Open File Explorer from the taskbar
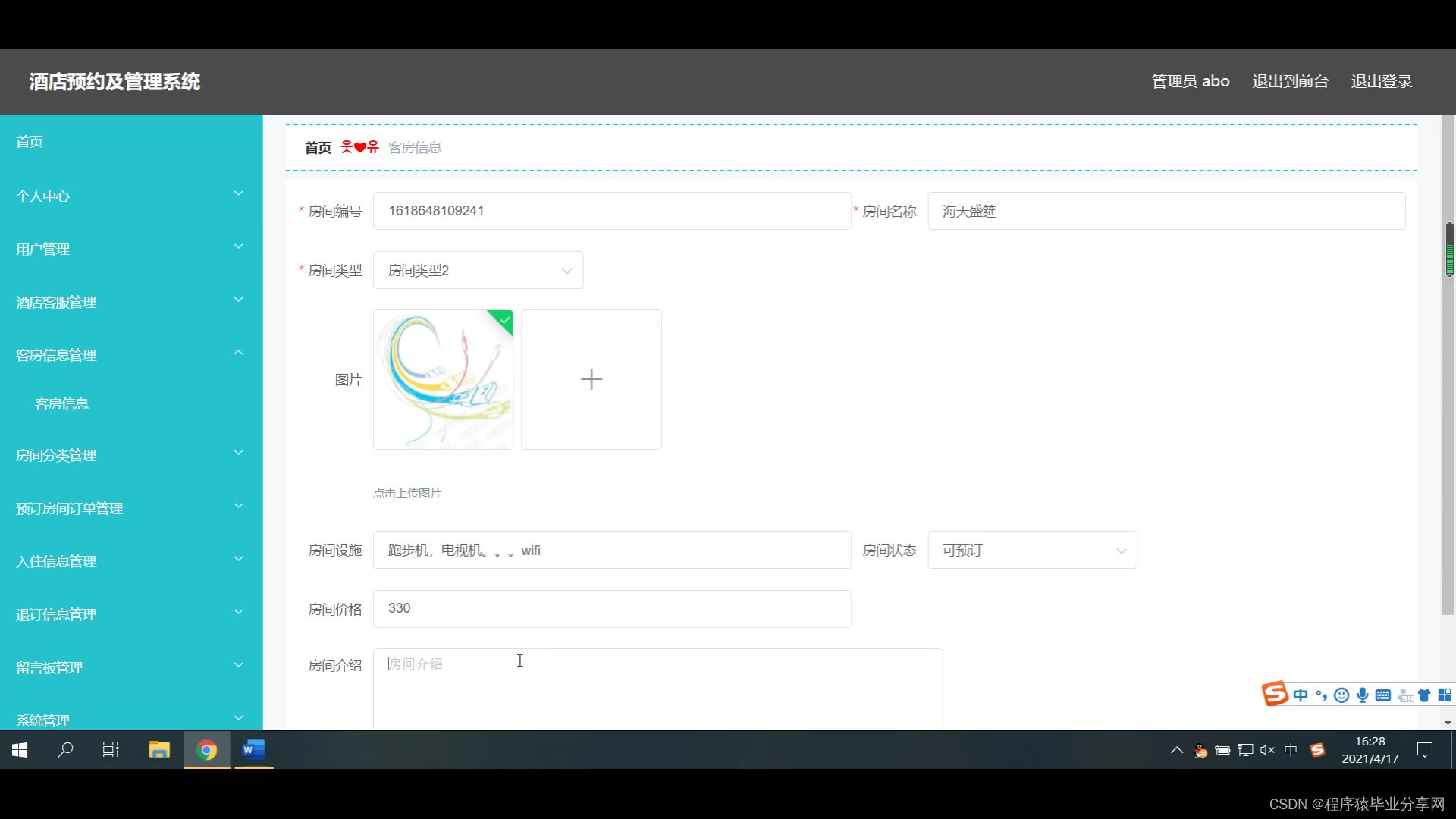 159,750
